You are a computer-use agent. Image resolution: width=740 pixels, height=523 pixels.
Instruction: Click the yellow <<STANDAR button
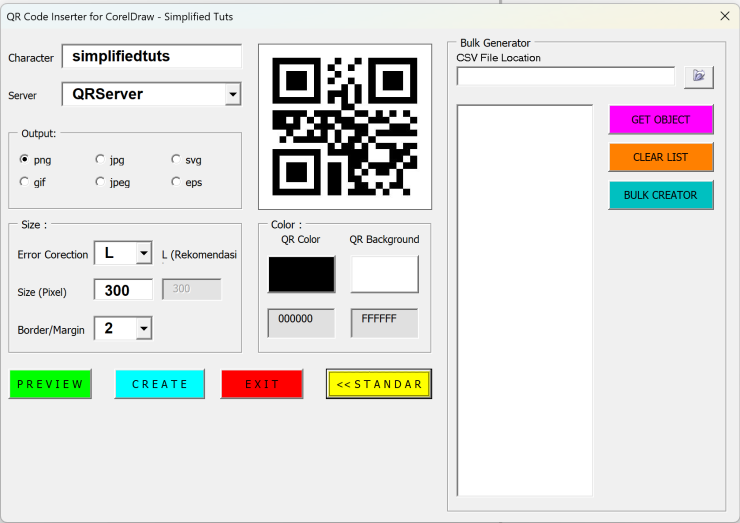(379, 384)
